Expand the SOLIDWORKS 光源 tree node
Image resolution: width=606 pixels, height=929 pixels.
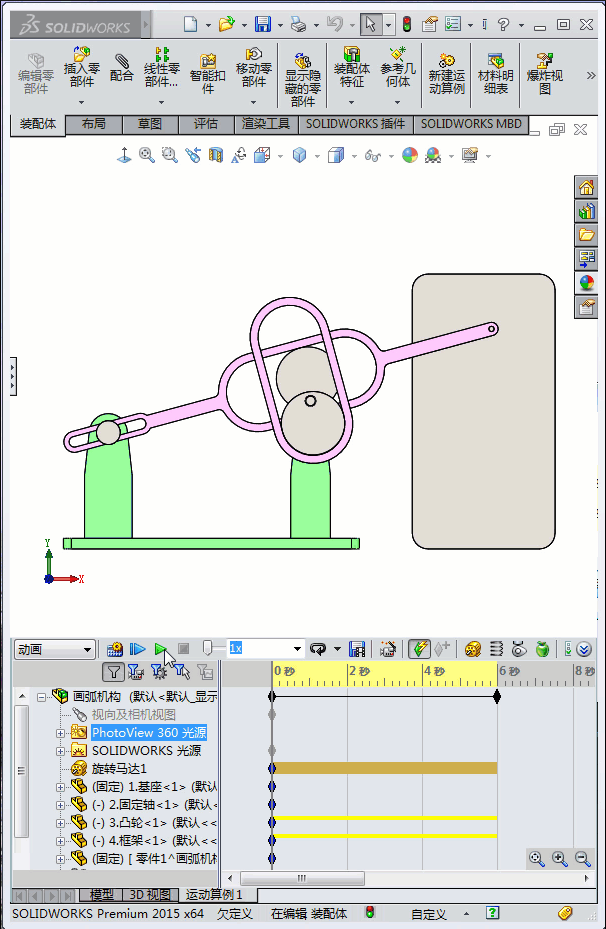click(60, 751)
